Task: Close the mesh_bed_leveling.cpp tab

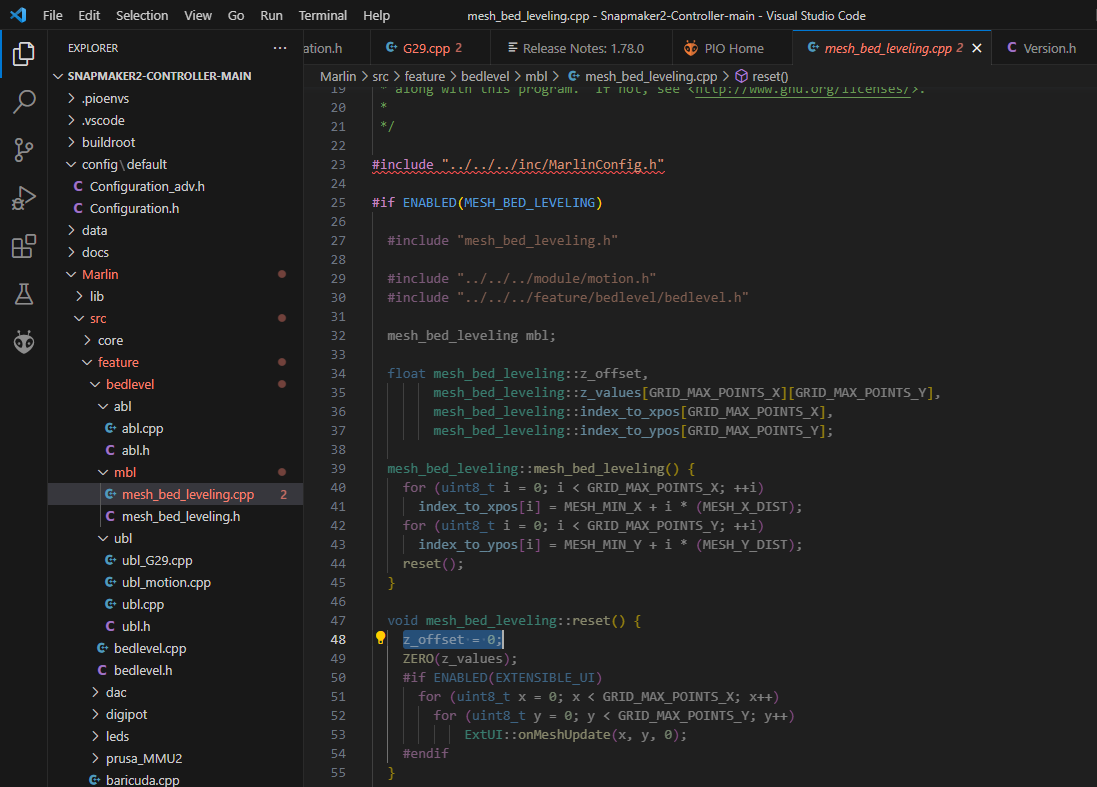Action: (x=977, y=48)
